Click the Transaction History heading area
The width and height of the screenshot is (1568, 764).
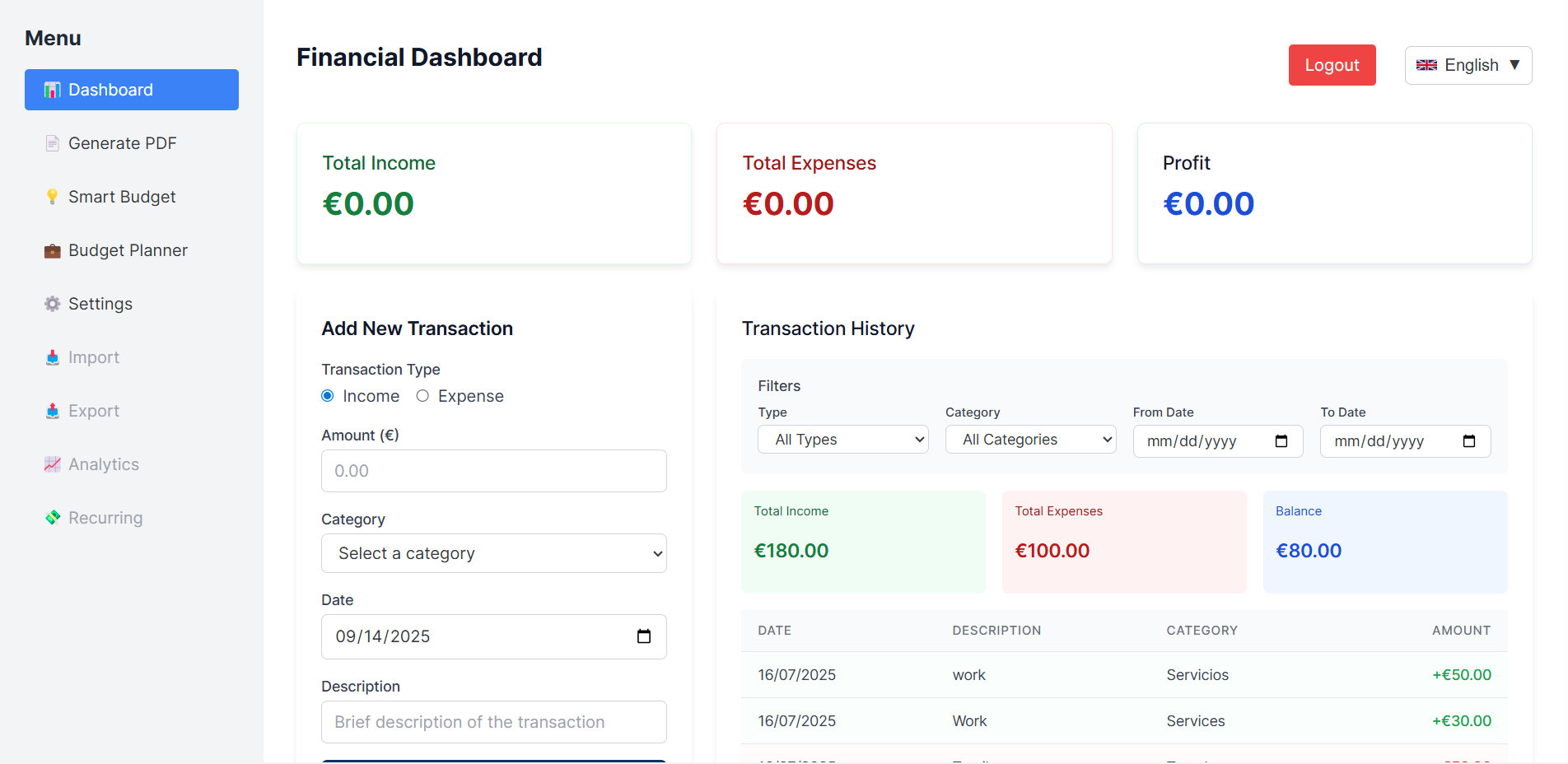(828, 328)
